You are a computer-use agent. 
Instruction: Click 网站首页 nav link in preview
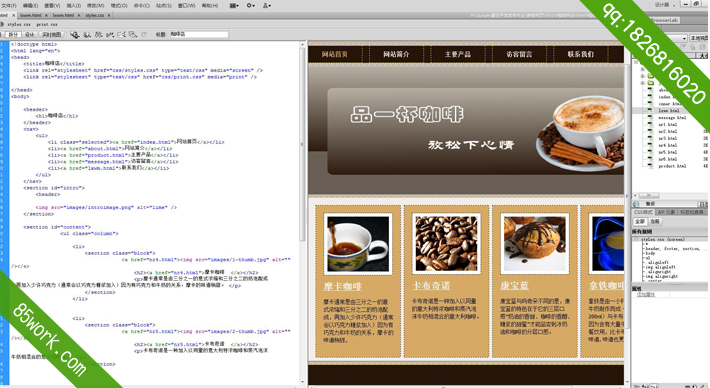[x=335, y=54]
